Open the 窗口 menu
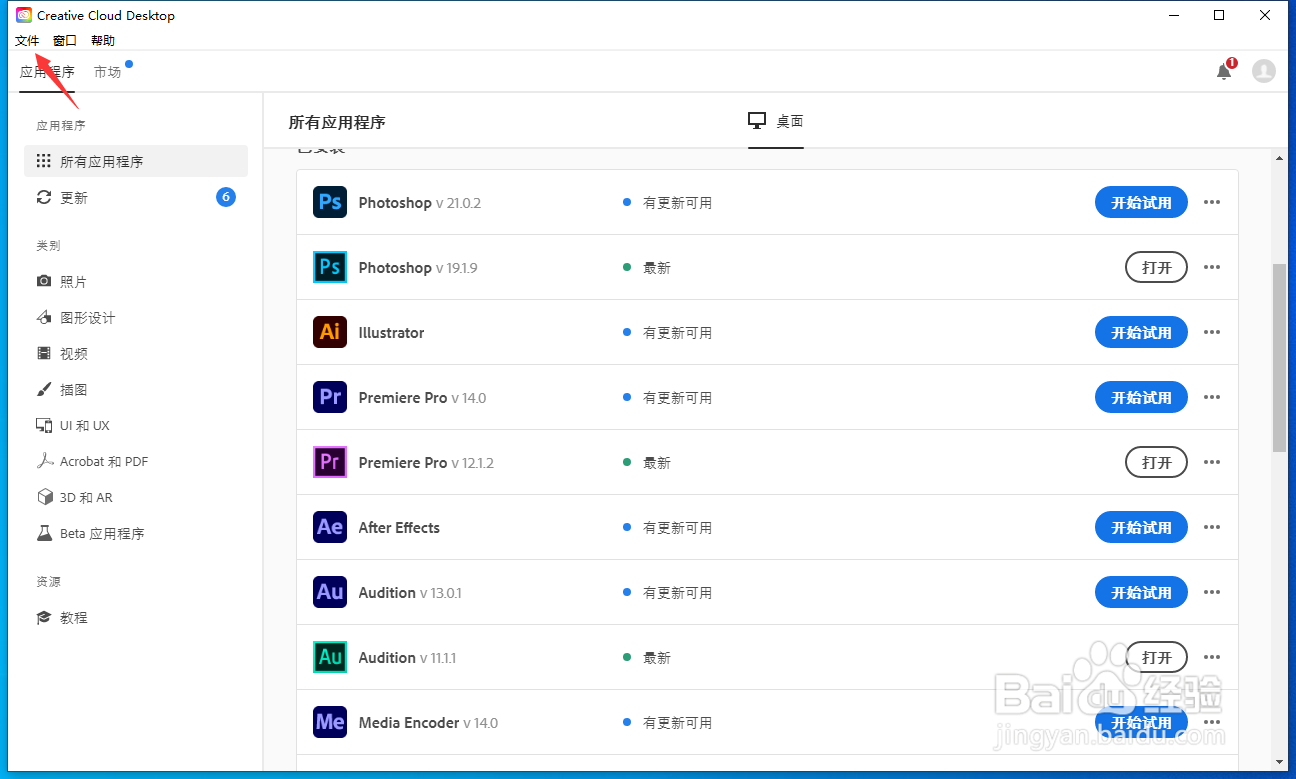The height and width of the screenshot is (779, 1296). (x=65, y=41)
